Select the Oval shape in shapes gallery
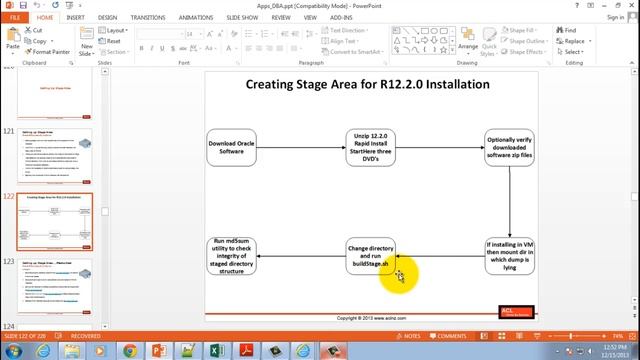640x360 pixels. pos(434,31)
